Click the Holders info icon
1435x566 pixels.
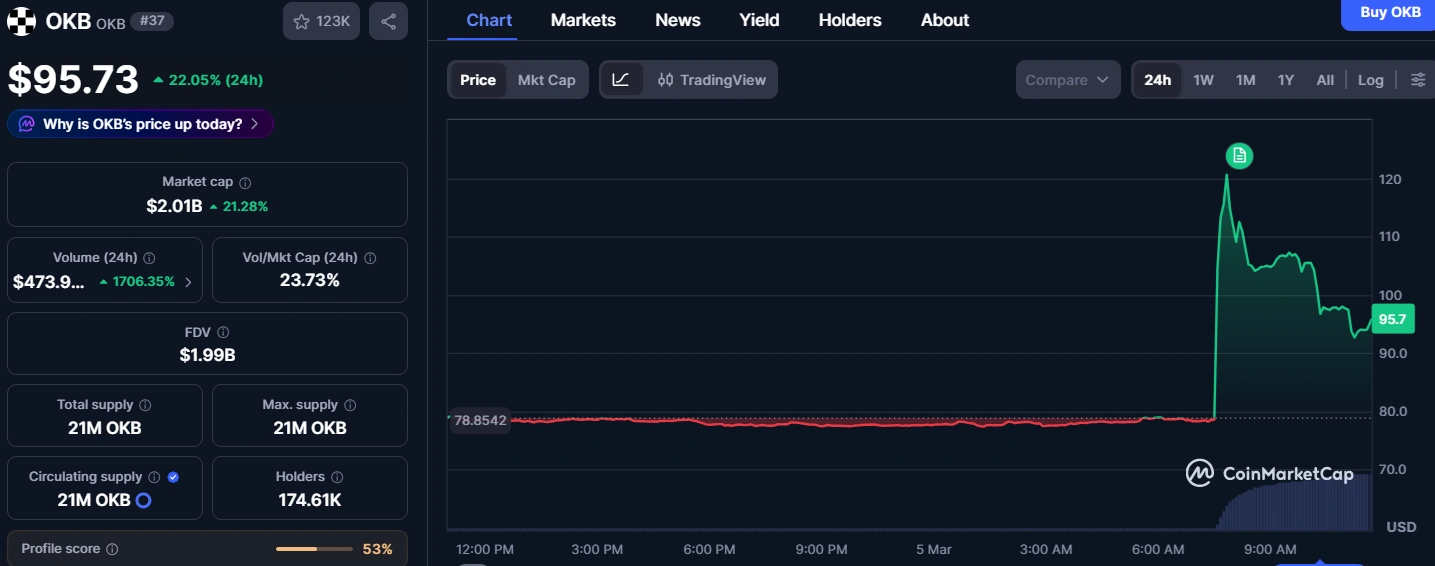coord(337,477)
